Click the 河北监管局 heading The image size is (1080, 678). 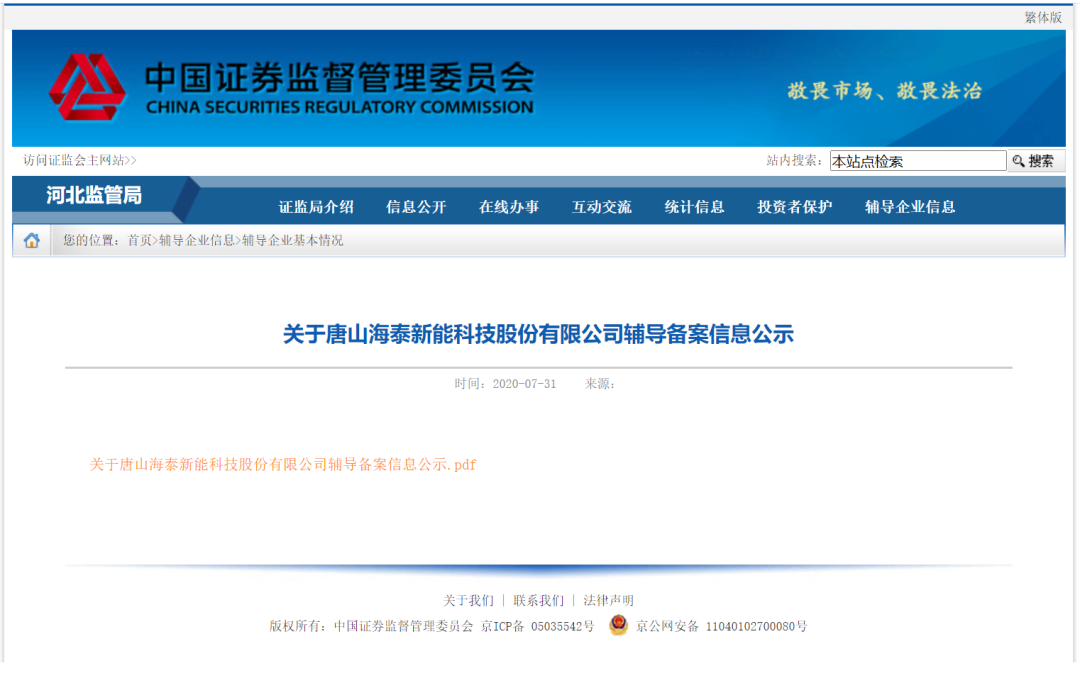click(94, 196)
